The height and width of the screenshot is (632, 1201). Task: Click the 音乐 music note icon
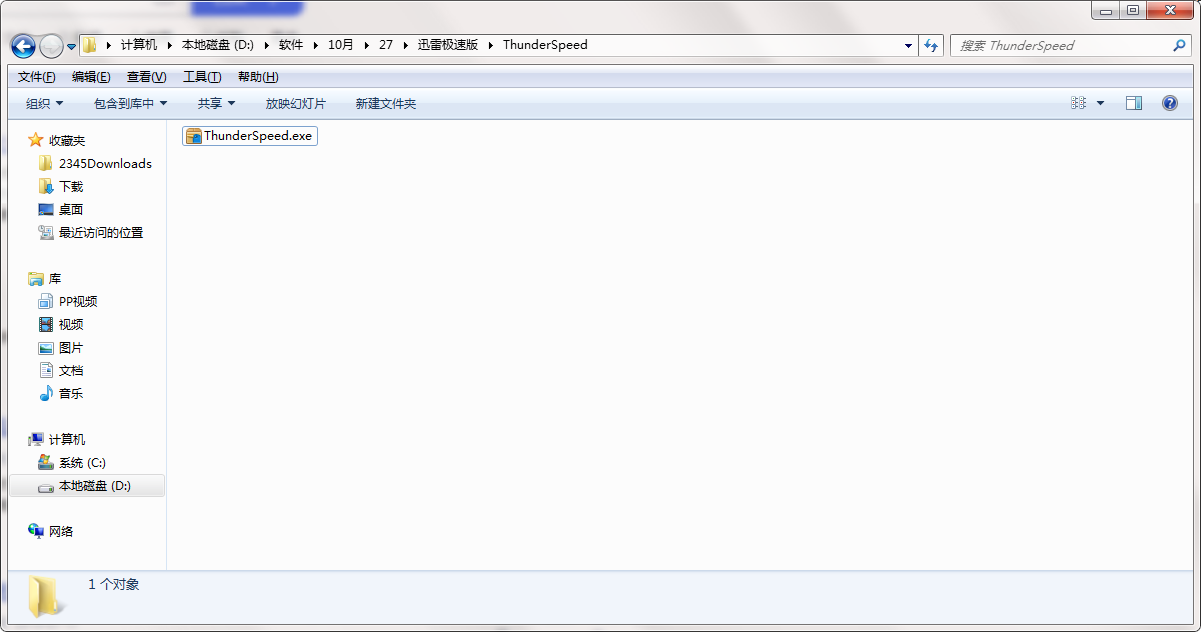click(46, 393)
